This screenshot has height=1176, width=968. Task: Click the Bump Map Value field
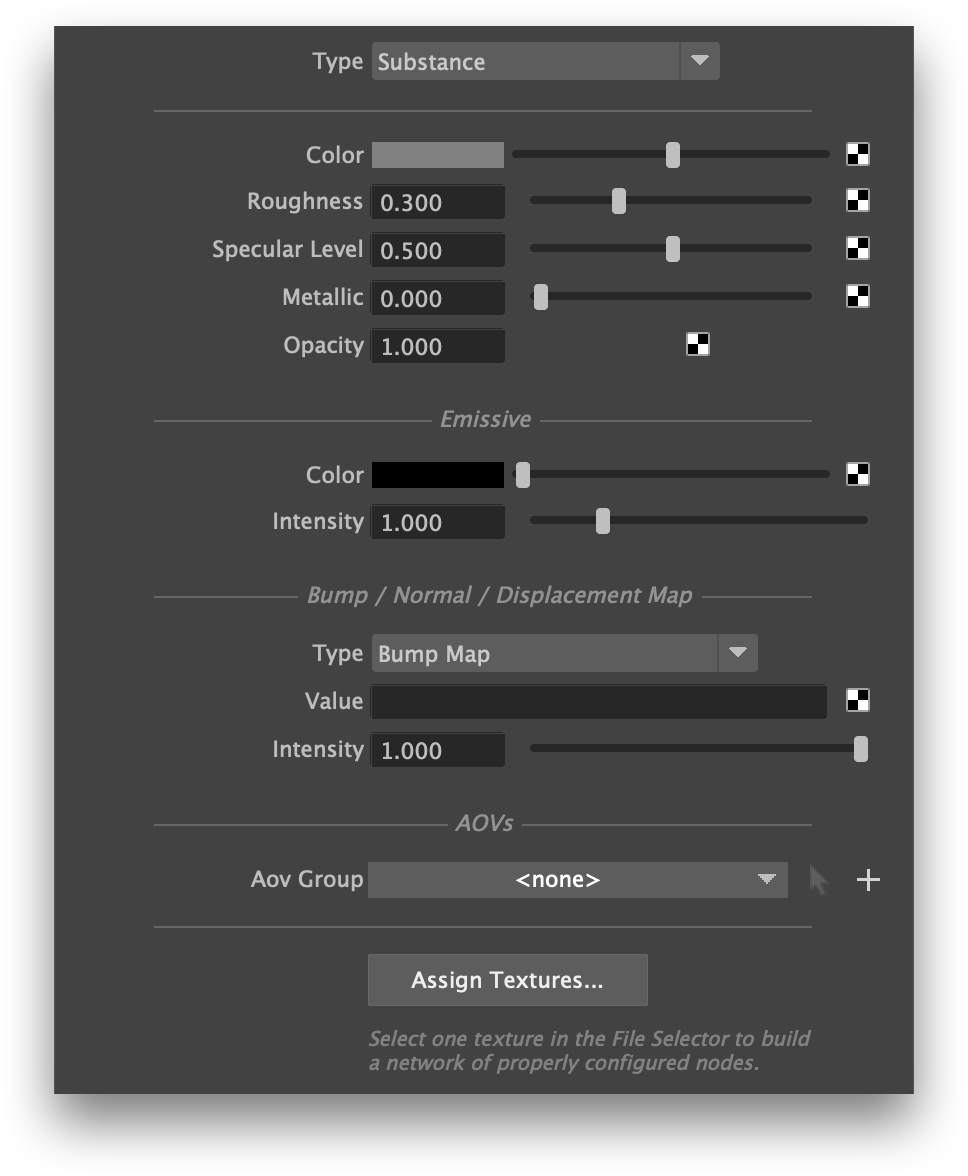(x=598, y=702)
